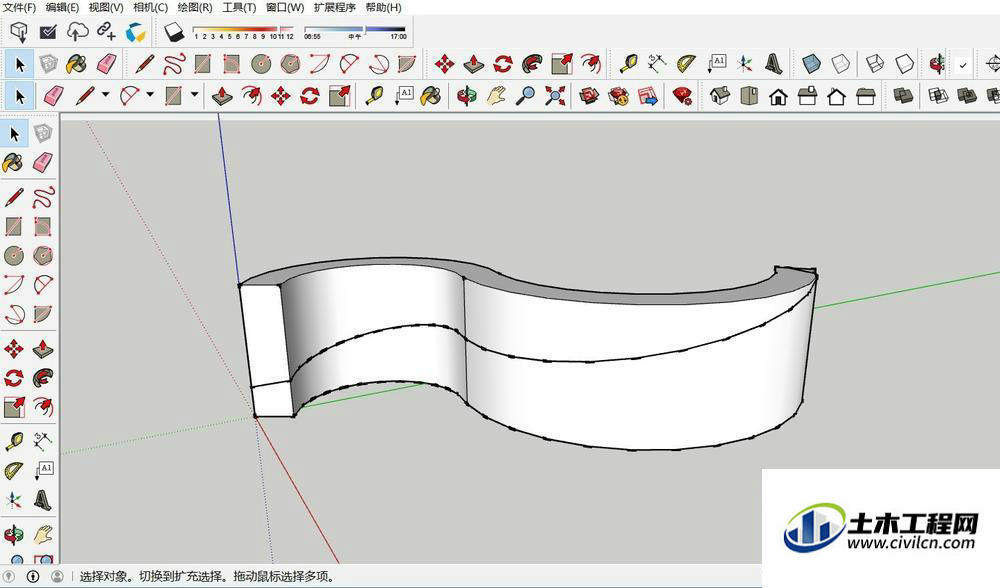Click the user sign-in status bar icon
The height and width of the screenshot is (588, 1000).
(x=57, y=577)
